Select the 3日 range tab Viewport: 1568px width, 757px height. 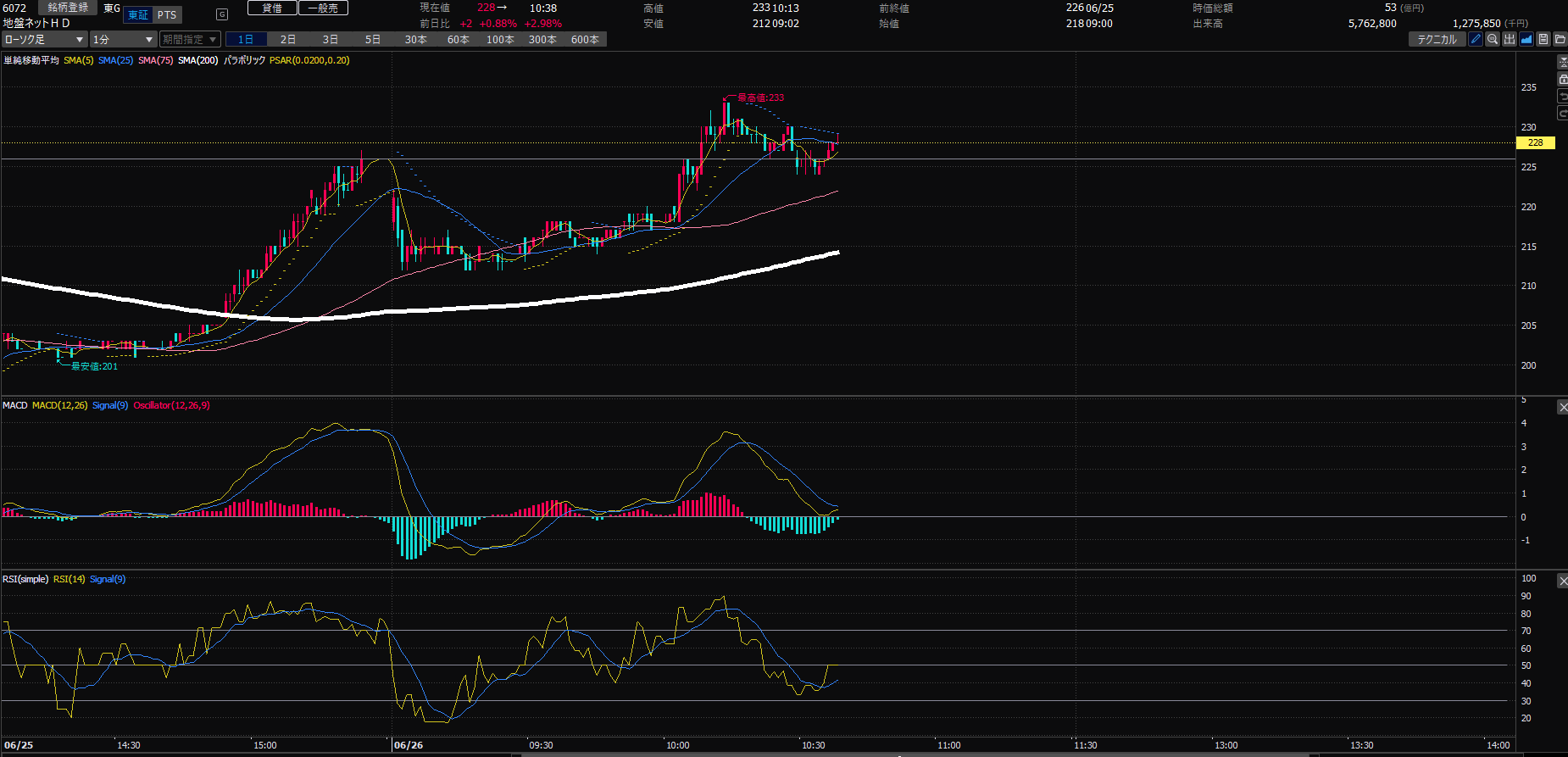pos(331,39)
